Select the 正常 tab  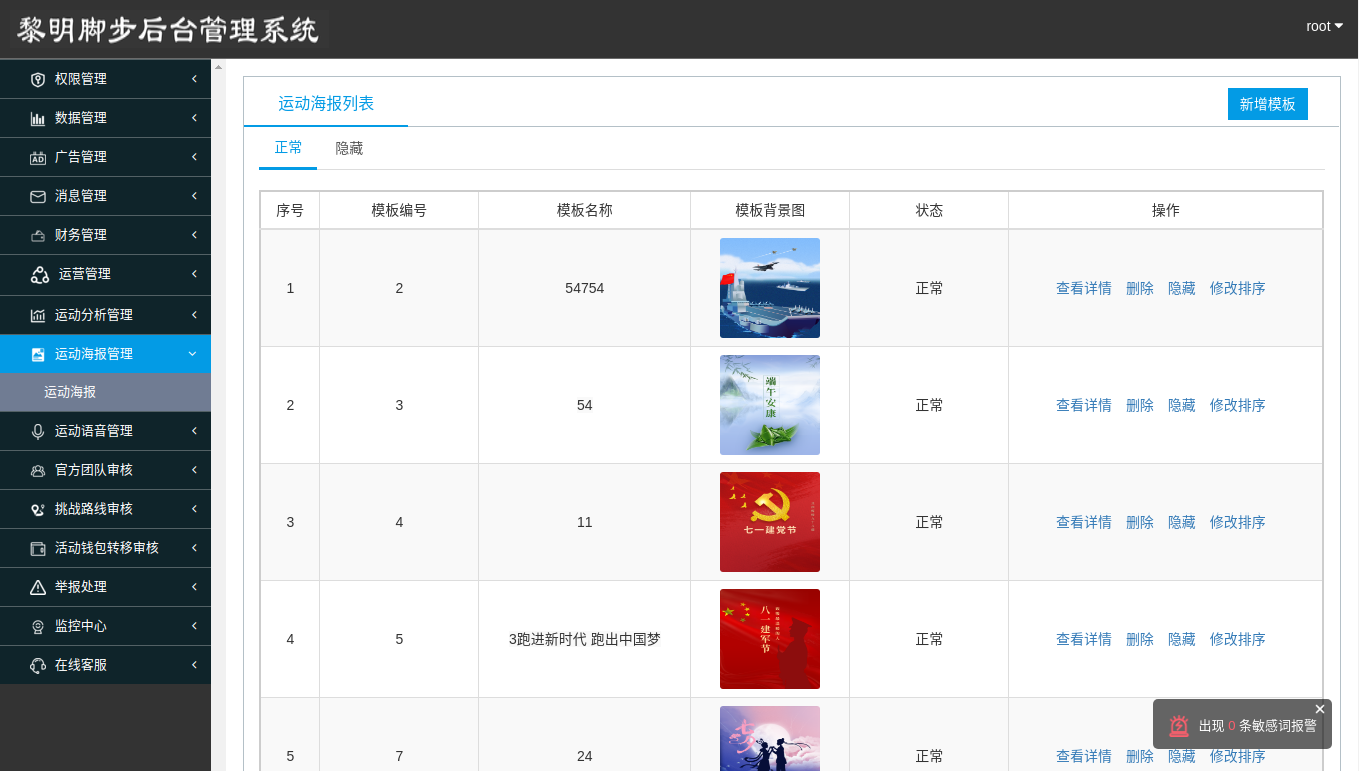[x=288, y=147]
